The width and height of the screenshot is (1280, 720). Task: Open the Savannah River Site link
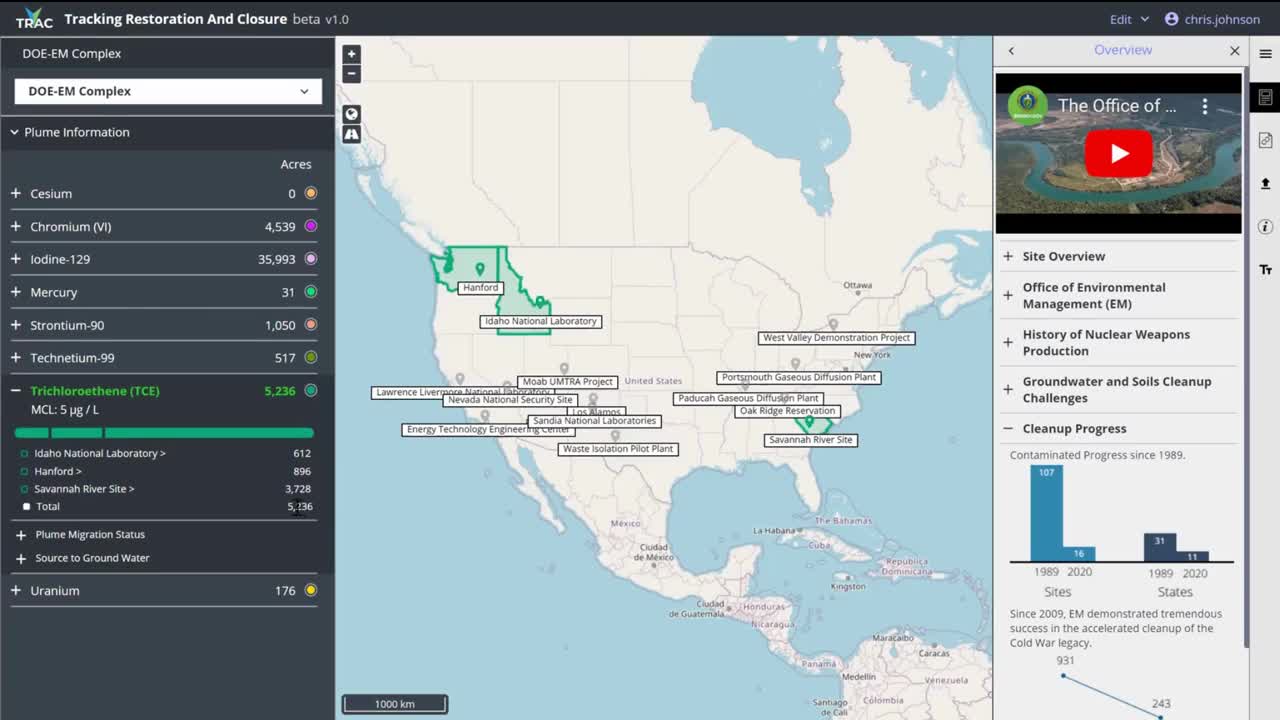point(84,489)
